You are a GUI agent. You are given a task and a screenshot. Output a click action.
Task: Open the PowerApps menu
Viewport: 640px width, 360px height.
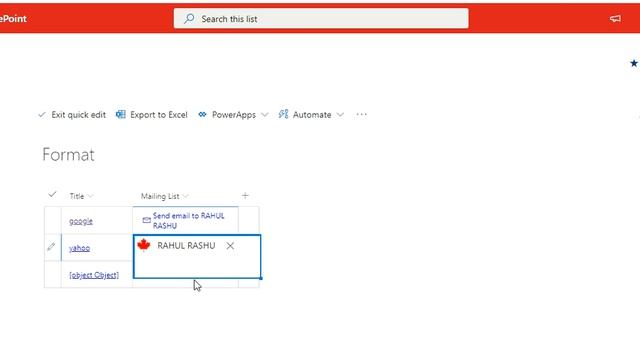[x=233, y=115]
